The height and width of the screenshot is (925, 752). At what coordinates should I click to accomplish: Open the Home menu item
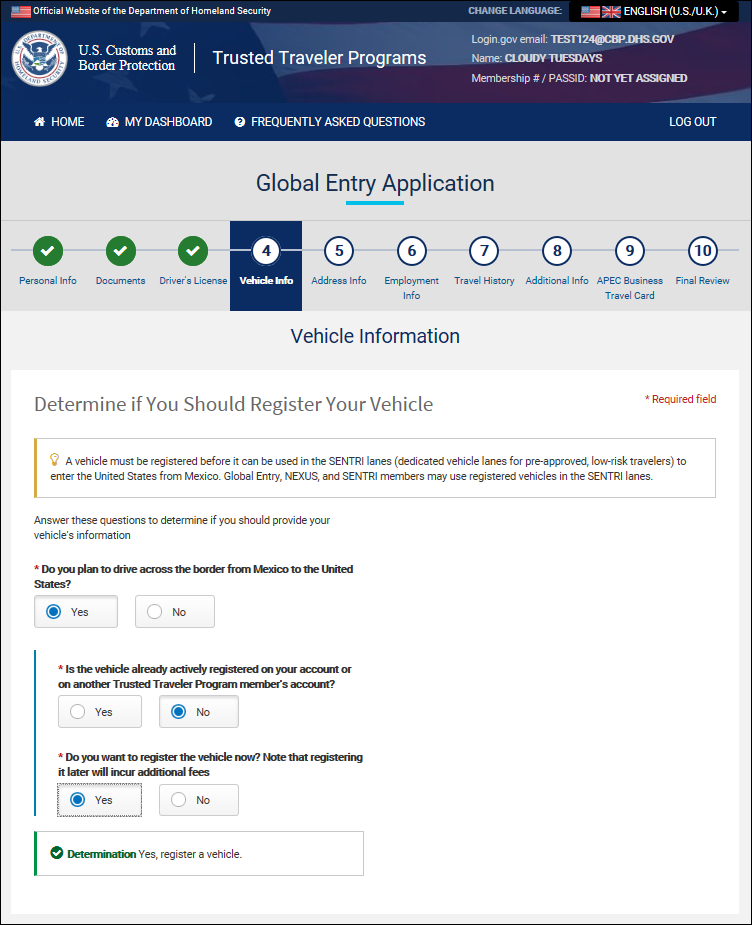(x=59, y=122)
